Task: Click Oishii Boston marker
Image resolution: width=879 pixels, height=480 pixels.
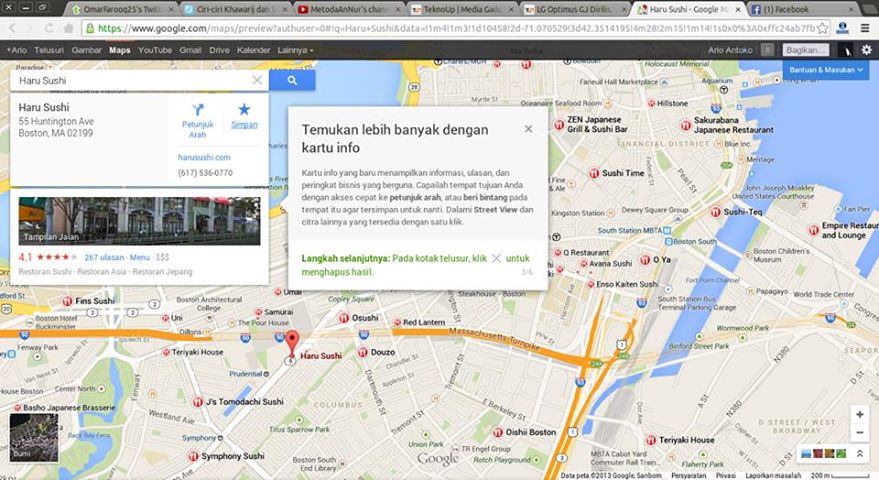Action: pyautogui.click(x=497, y=432)
